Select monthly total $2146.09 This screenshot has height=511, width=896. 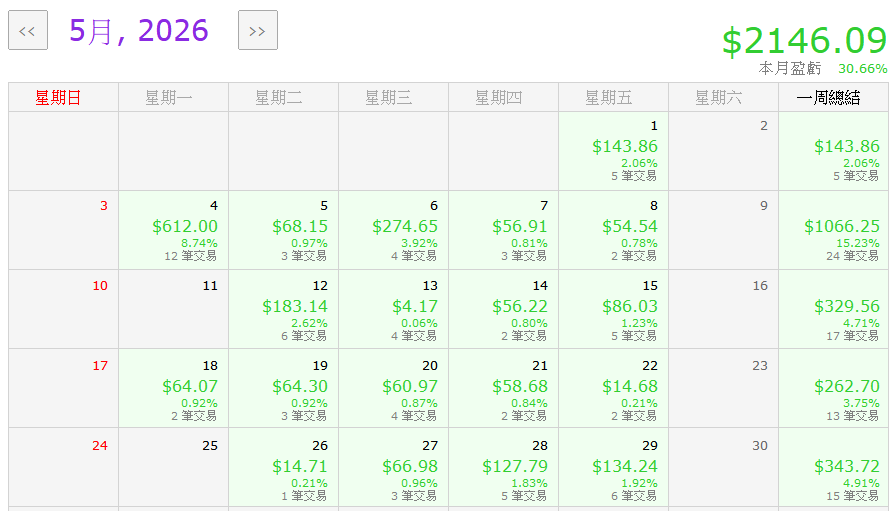pyautogui.click(x=805, y=41)
